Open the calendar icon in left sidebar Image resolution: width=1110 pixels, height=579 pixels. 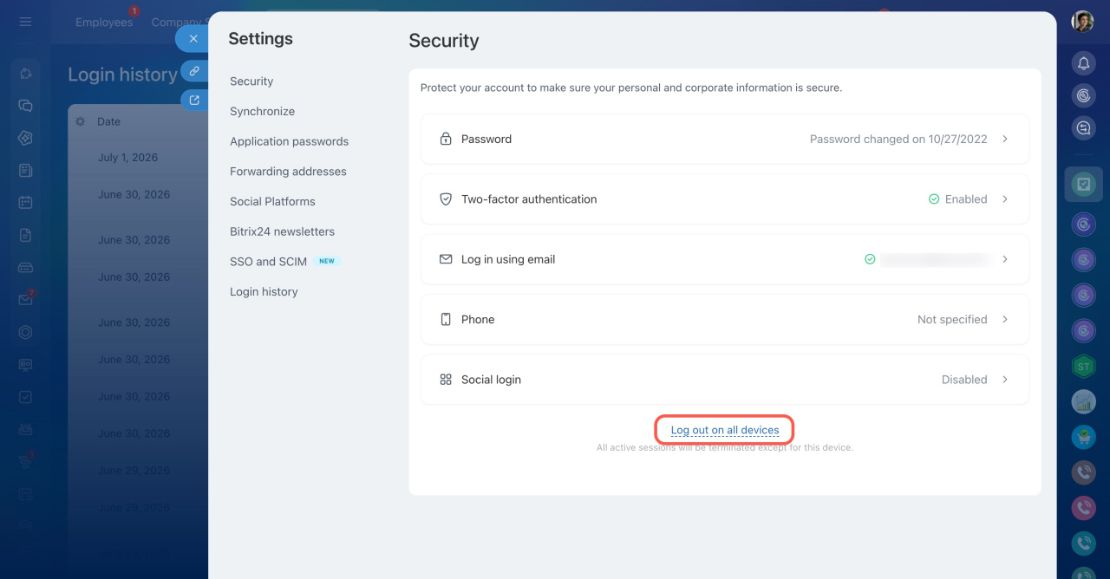point(25,202)
